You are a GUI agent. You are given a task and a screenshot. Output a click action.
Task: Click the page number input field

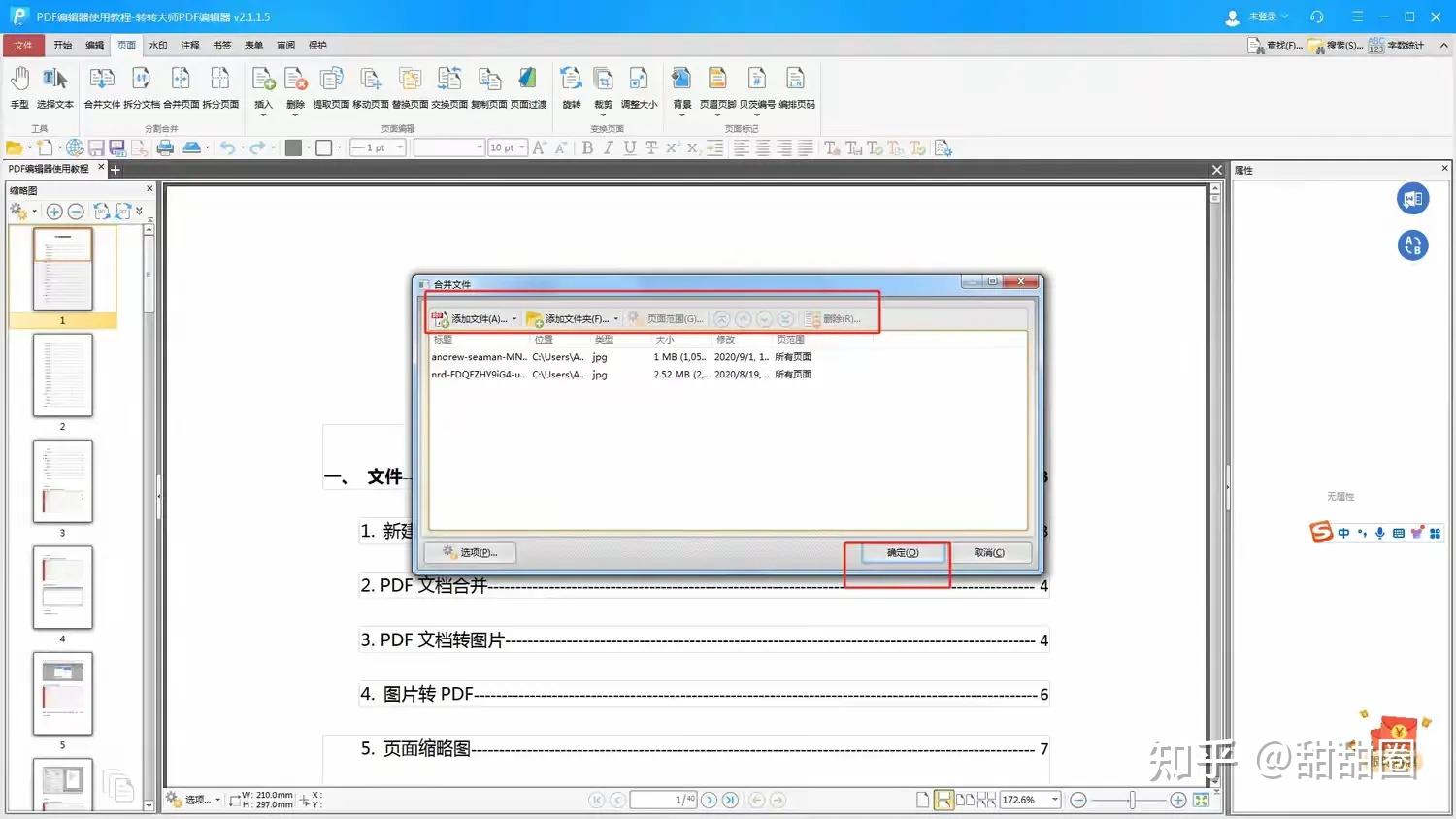pyautogui.click(x=663, y=800)
